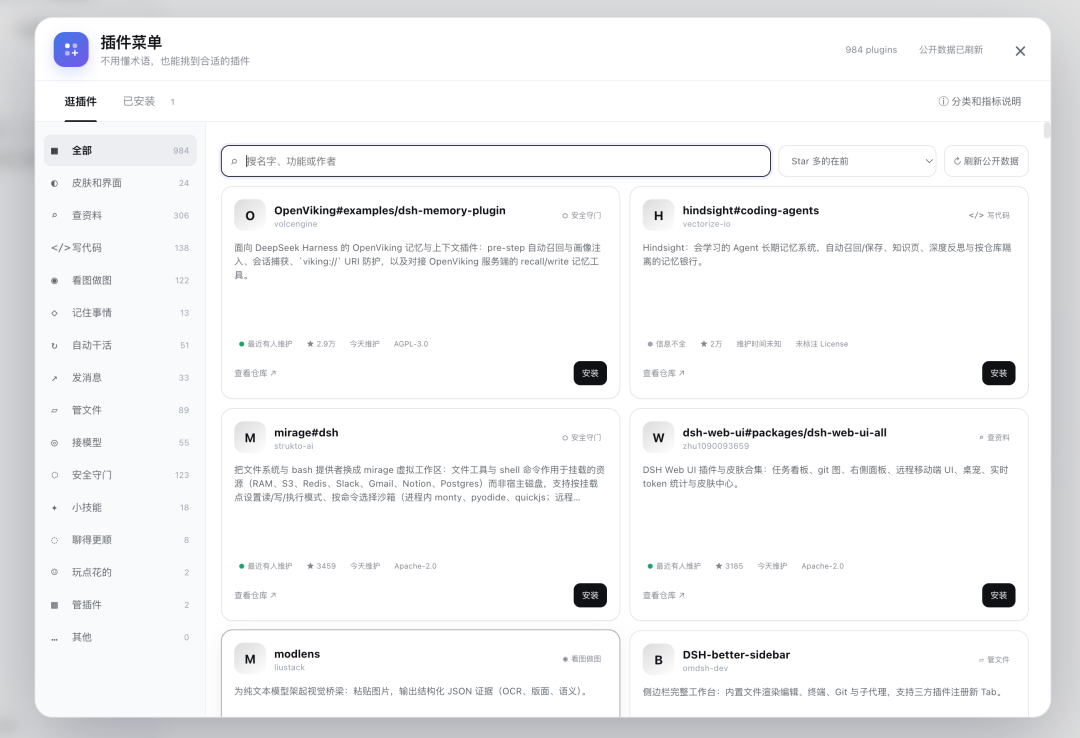Viewport: 1080px width, 738px height.
Task: Open the Star 多的在前 sort dropdown
Action: [857, 161]
